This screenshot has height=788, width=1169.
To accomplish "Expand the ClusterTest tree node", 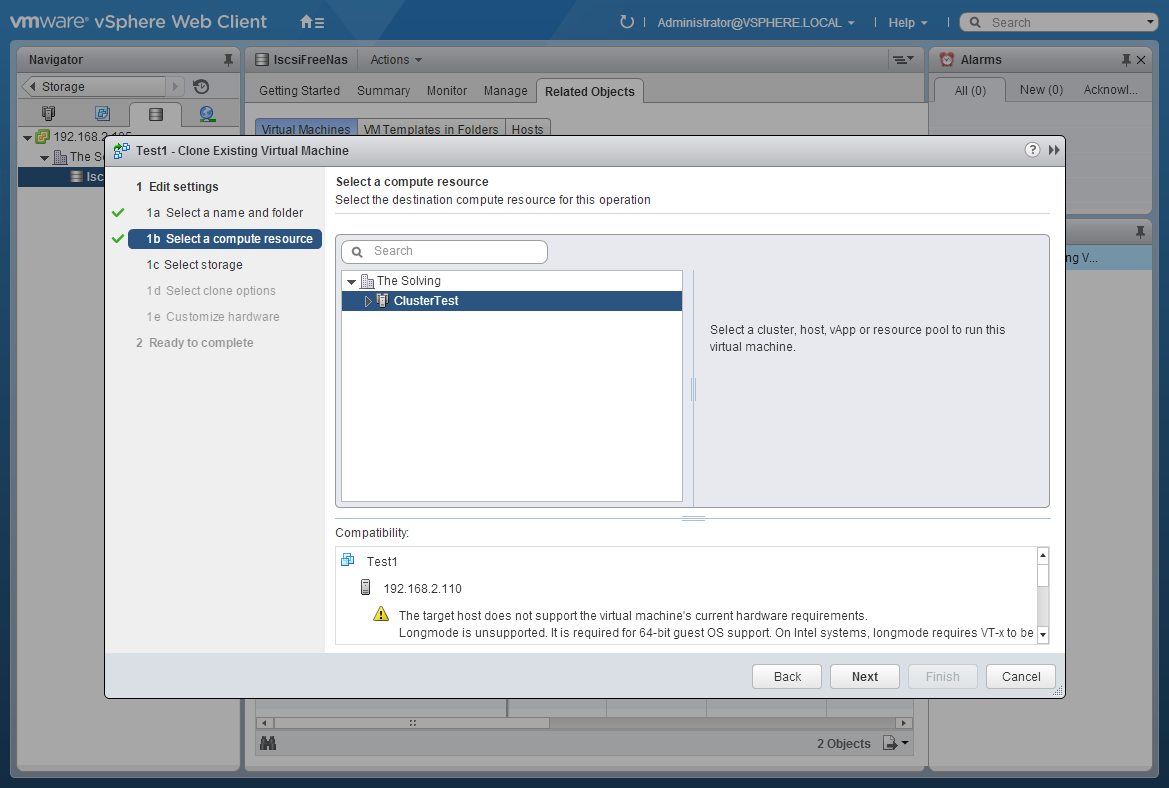I will pos(368,301).
